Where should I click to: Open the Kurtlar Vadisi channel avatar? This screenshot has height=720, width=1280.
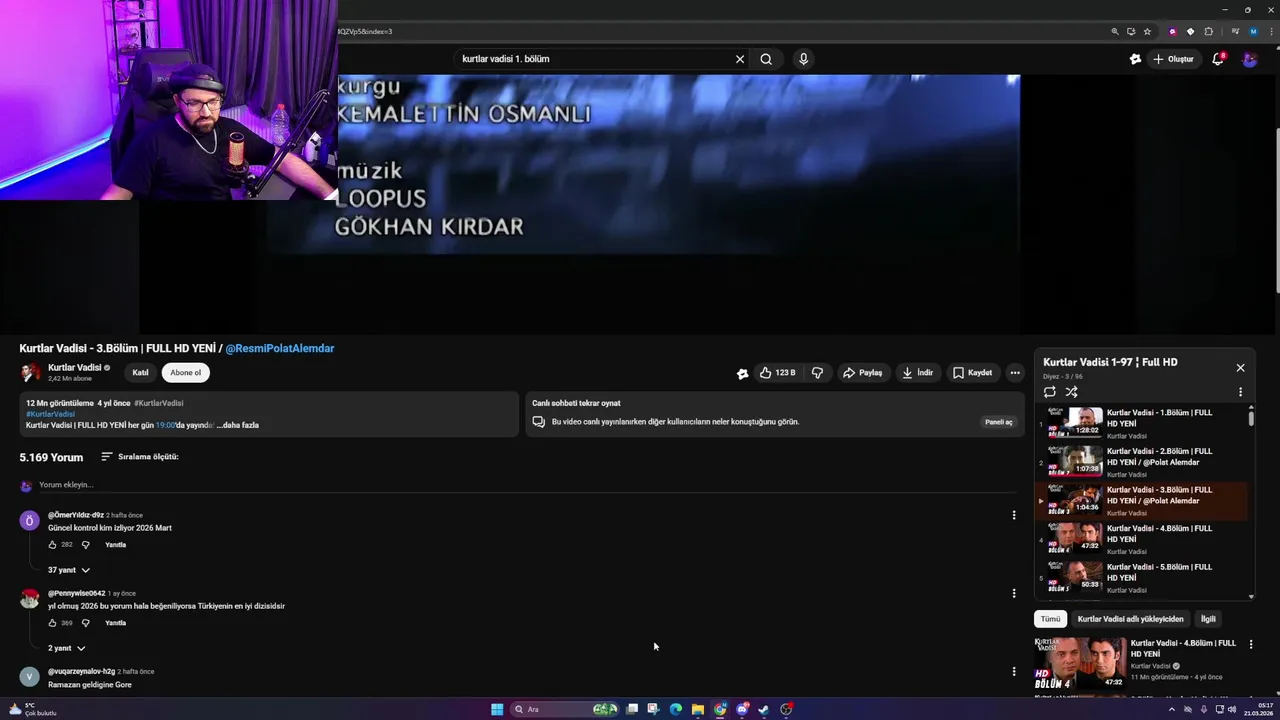30,372
